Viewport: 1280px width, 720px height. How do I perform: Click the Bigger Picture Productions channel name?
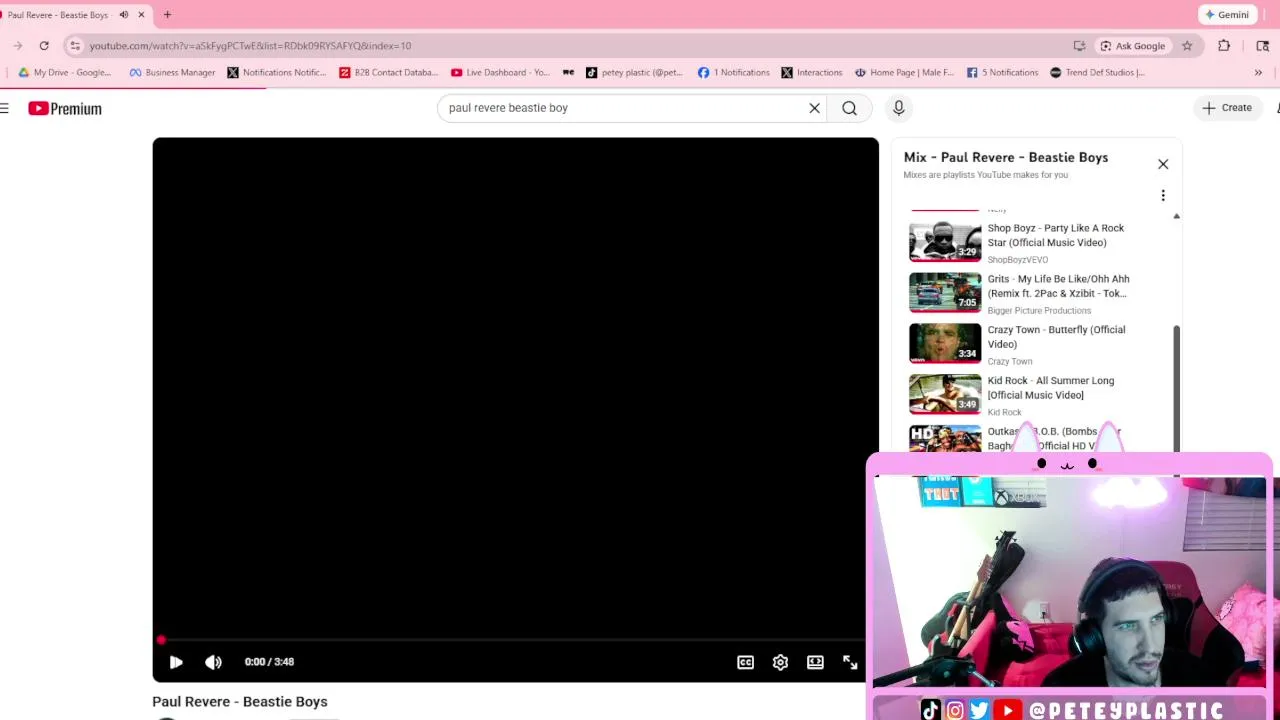(x=1039, y=311)
